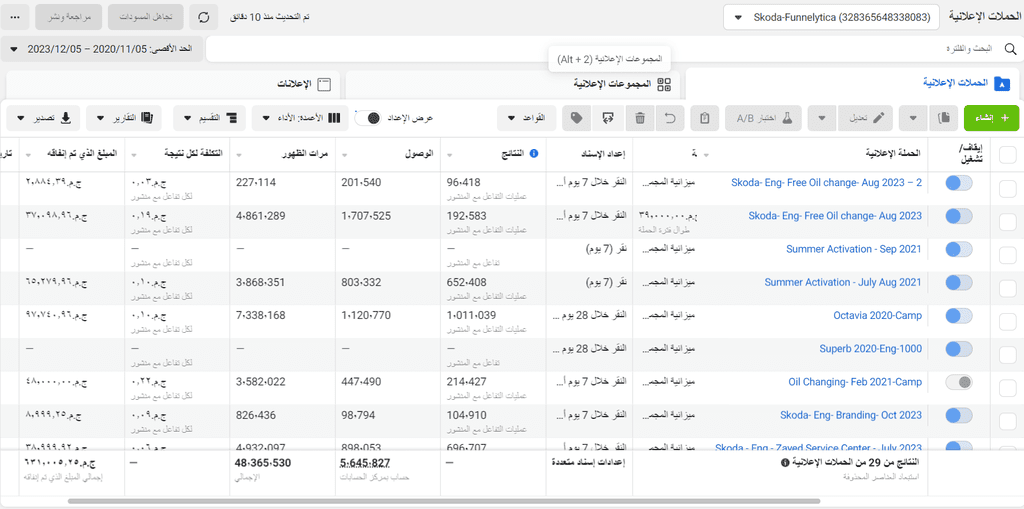
Task: Click the impressions value 7,338,168
Action: [261, 316]
